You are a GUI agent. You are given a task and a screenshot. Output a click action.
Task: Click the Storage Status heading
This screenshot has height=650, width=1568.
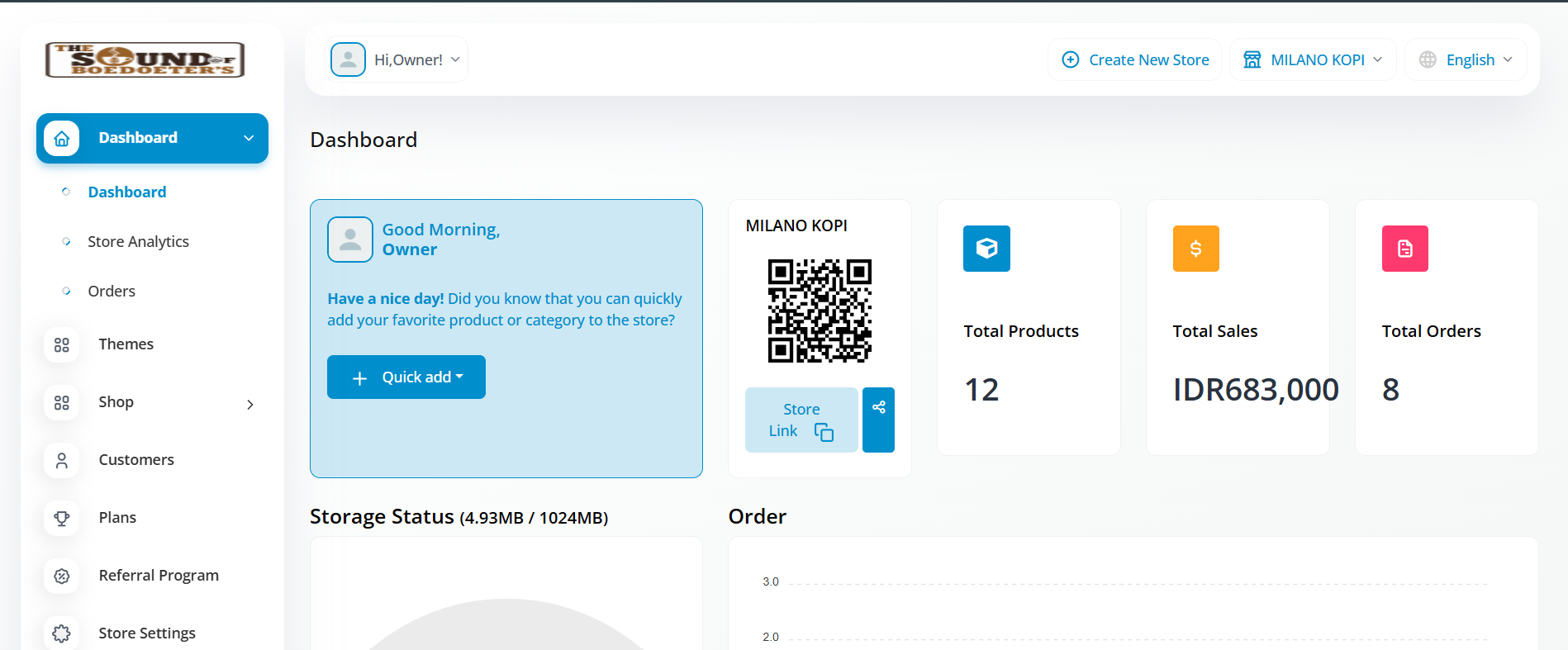coord(459,517)
